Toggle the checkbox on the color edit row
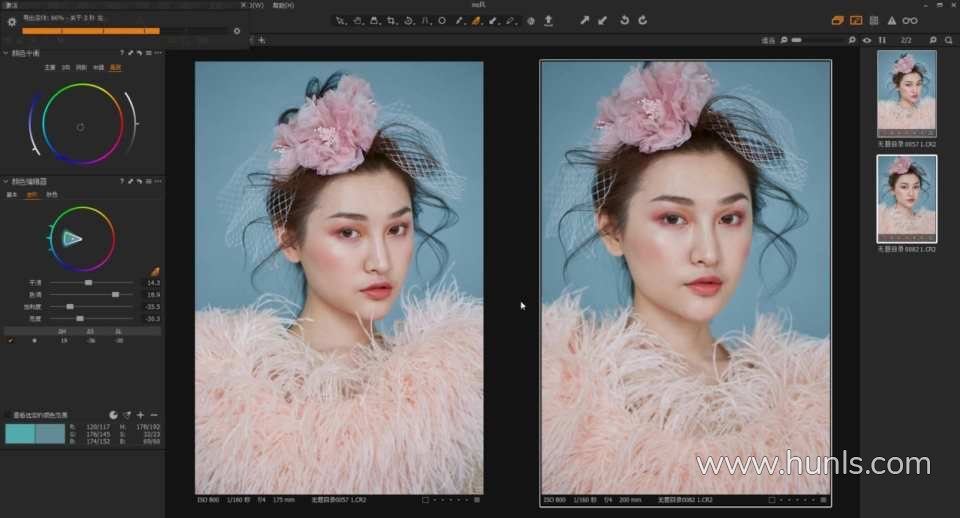The width and height of the screenshot is (960, 518). click(11, 340)
